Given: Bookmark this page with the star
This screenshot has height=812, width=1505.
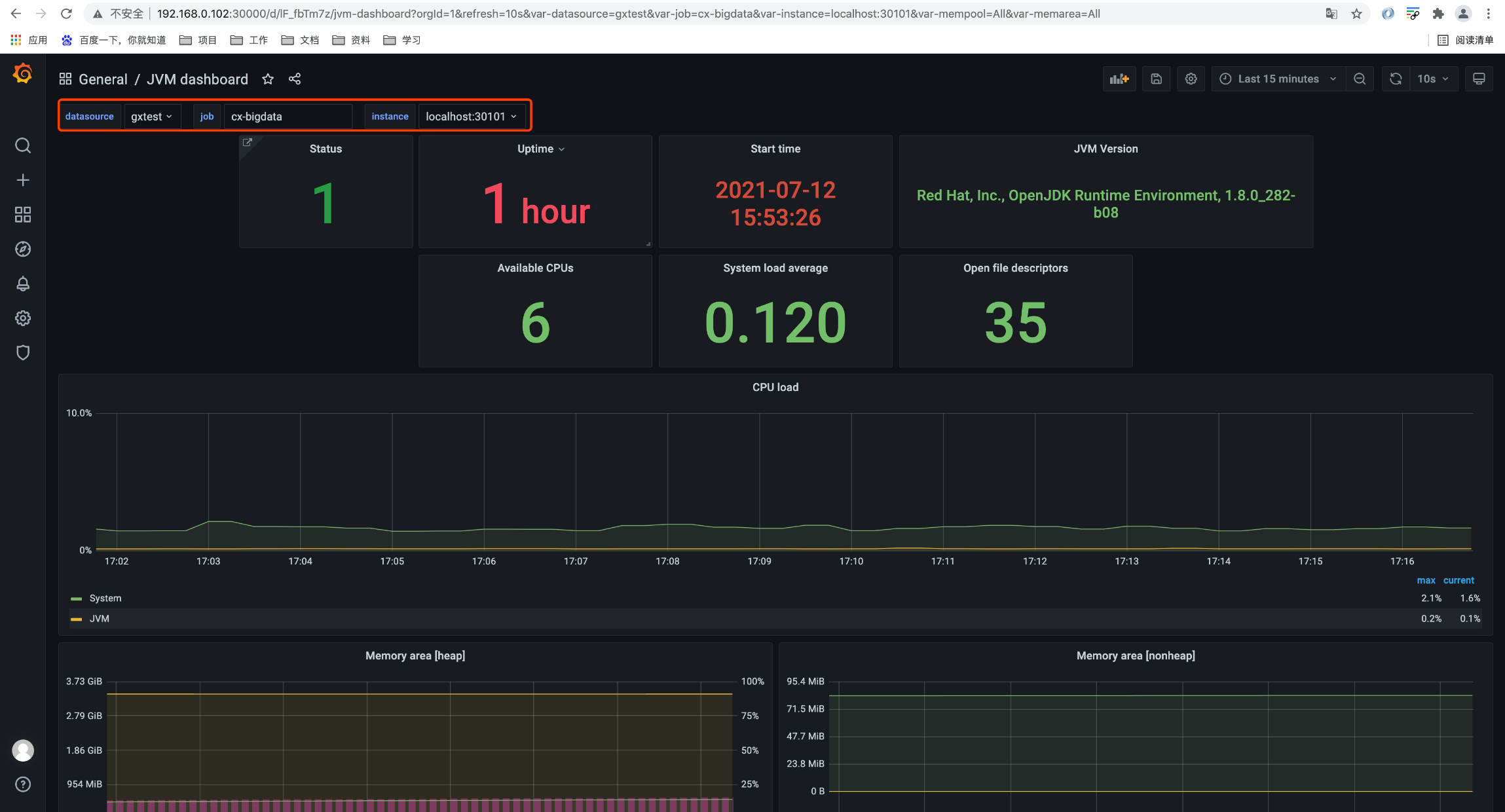Looking at the screenshot, I should (x=1356, y=14).
